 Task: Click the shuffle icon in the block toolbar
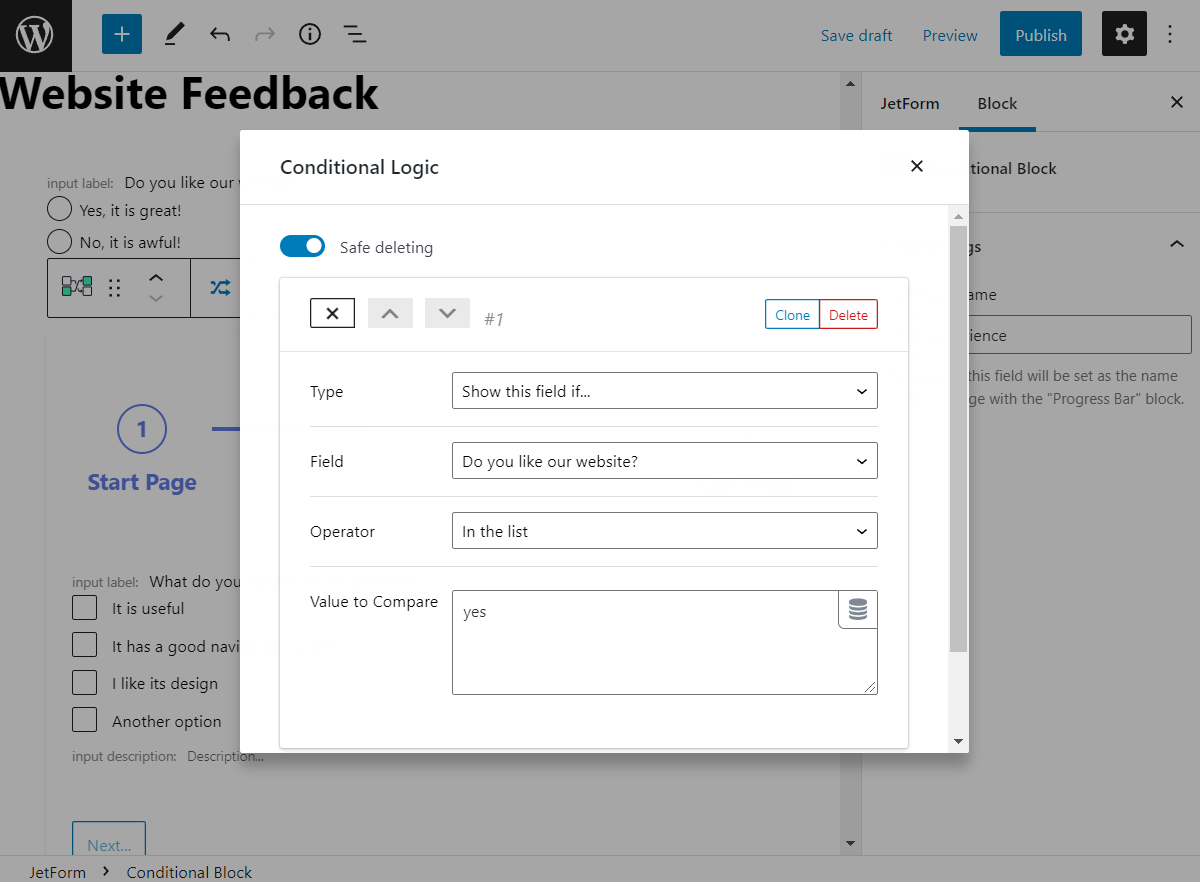(x=220, y=287)
